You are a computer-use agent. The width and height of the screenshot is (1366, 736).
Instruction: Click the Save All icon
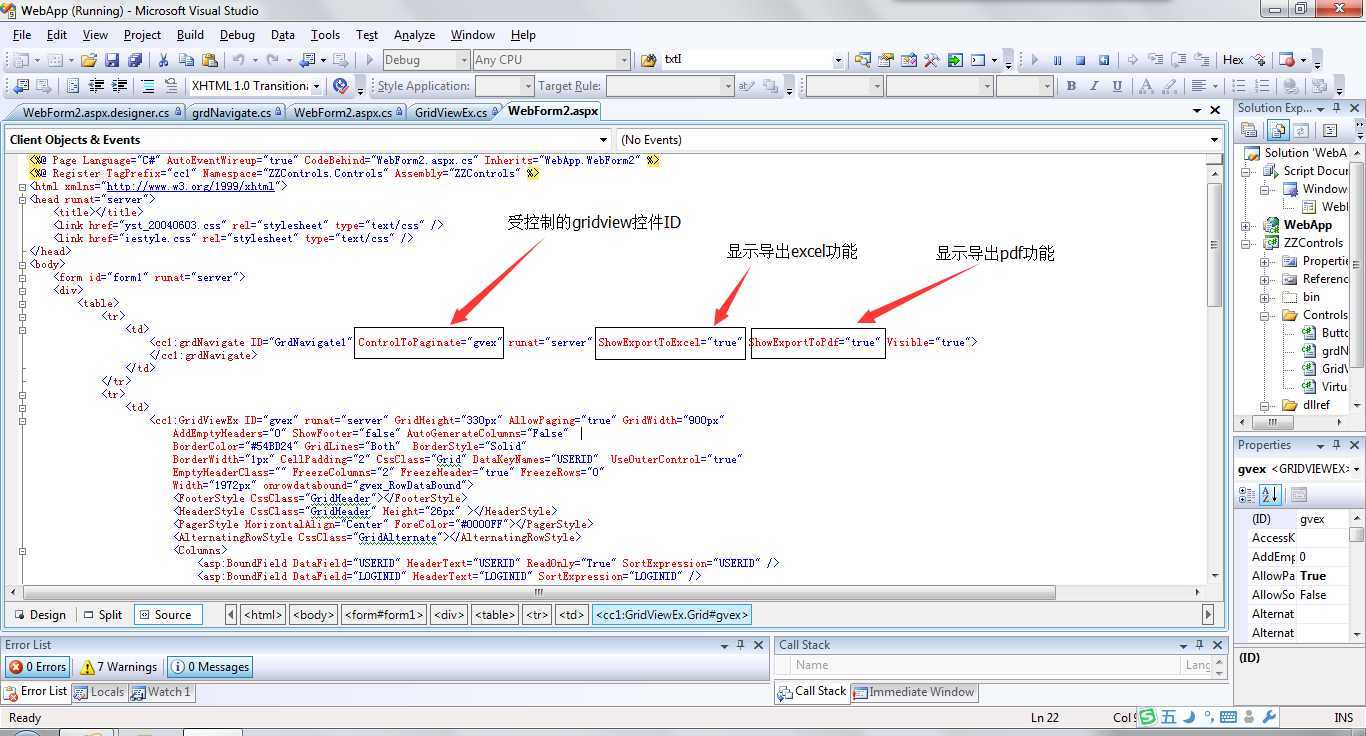tap(134, 60)
